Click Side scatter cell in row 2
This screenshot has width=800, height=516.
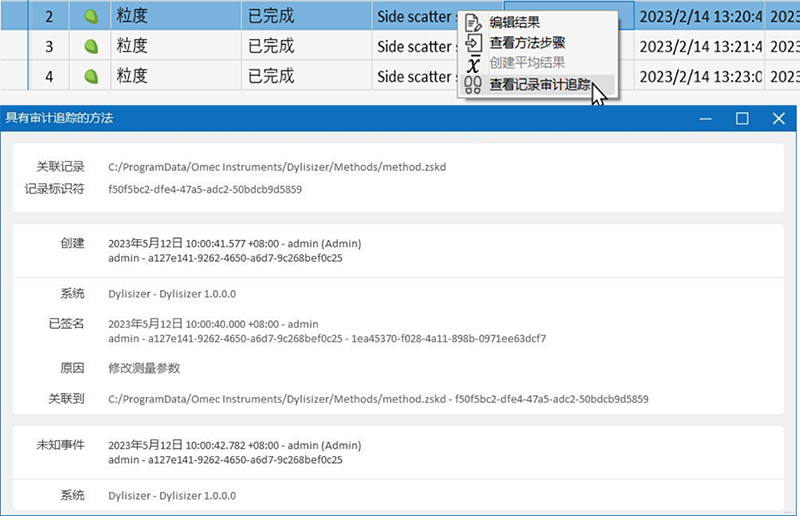416,16
